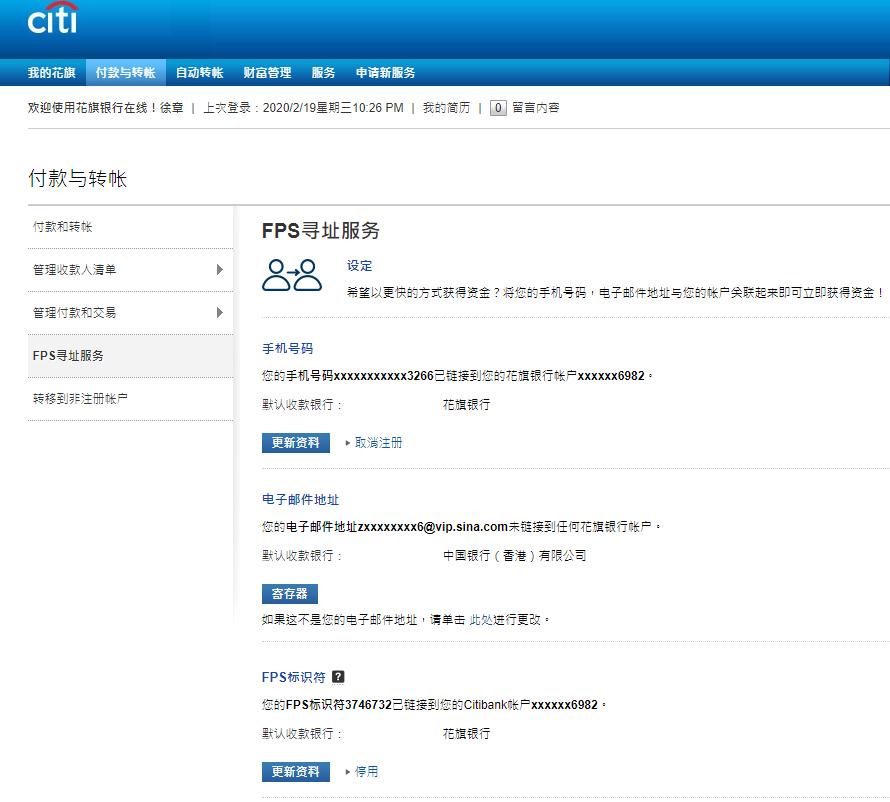The image size is (890, 802).
Task: Open the 服务 menu
Action: (x=324, y=73)
